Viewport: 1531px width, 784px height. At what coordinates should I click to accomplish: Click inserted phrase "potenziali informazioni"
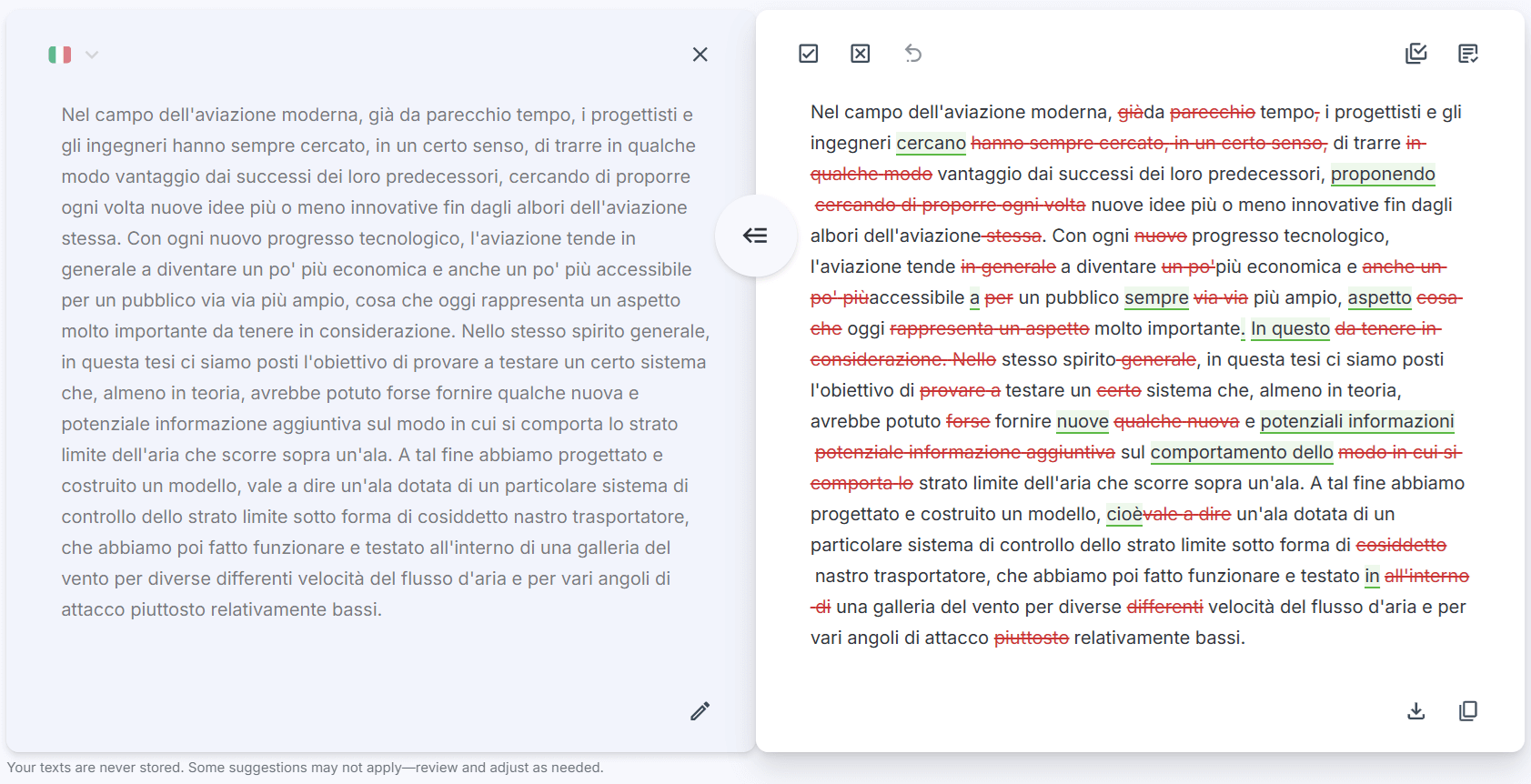pos(1356,421)
